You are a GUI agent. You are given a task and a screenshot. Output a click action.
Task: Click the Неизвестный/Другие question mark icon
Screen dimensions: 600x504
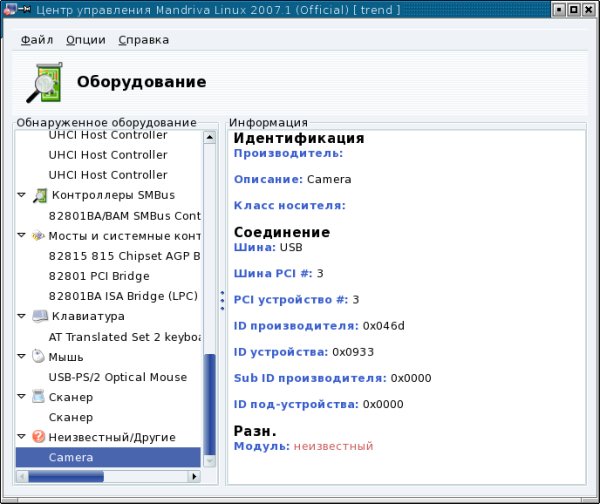38,437
